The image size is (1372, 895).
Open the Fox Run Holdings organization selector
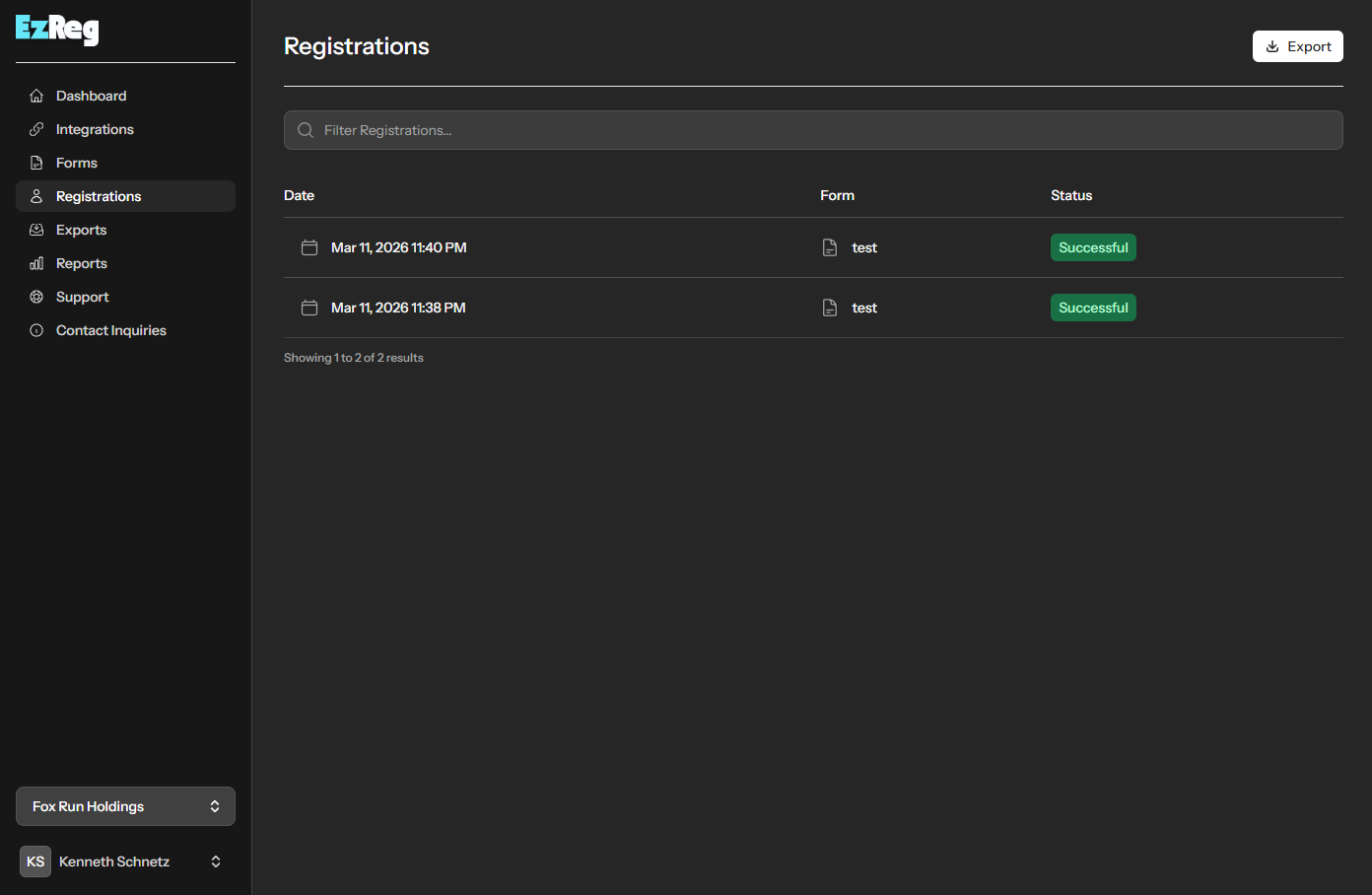[x=125, y=806]
